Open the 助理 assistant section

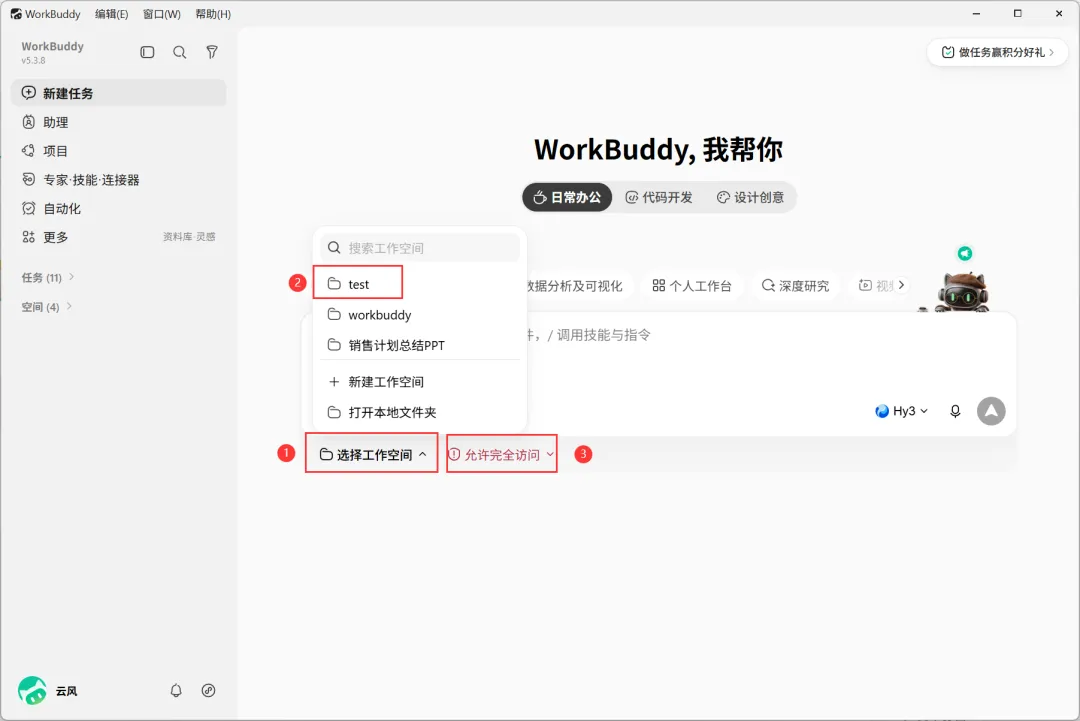click(118, 122)
